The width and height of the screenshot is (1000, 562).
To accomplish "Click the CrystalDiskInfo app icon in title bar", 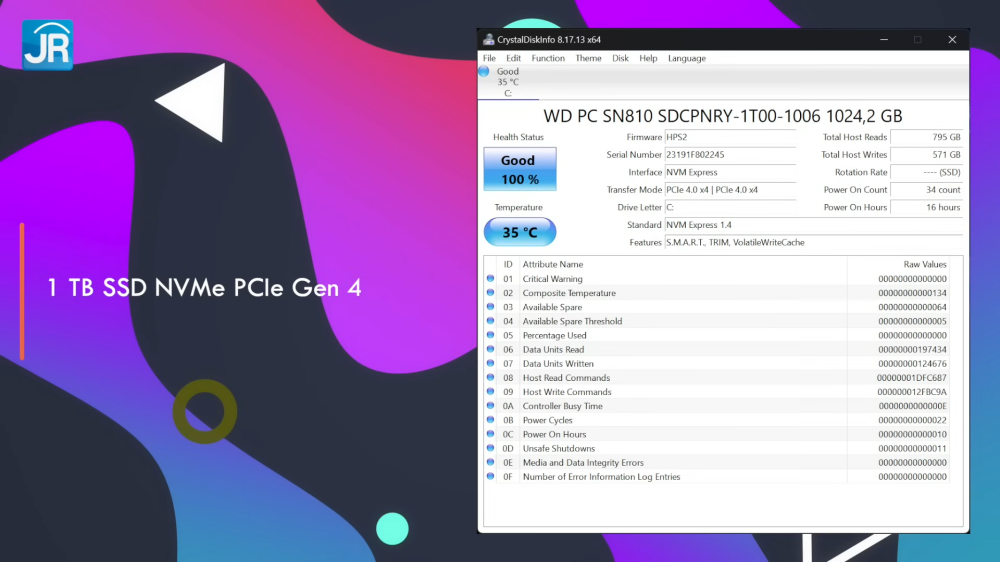I will 489,40.
